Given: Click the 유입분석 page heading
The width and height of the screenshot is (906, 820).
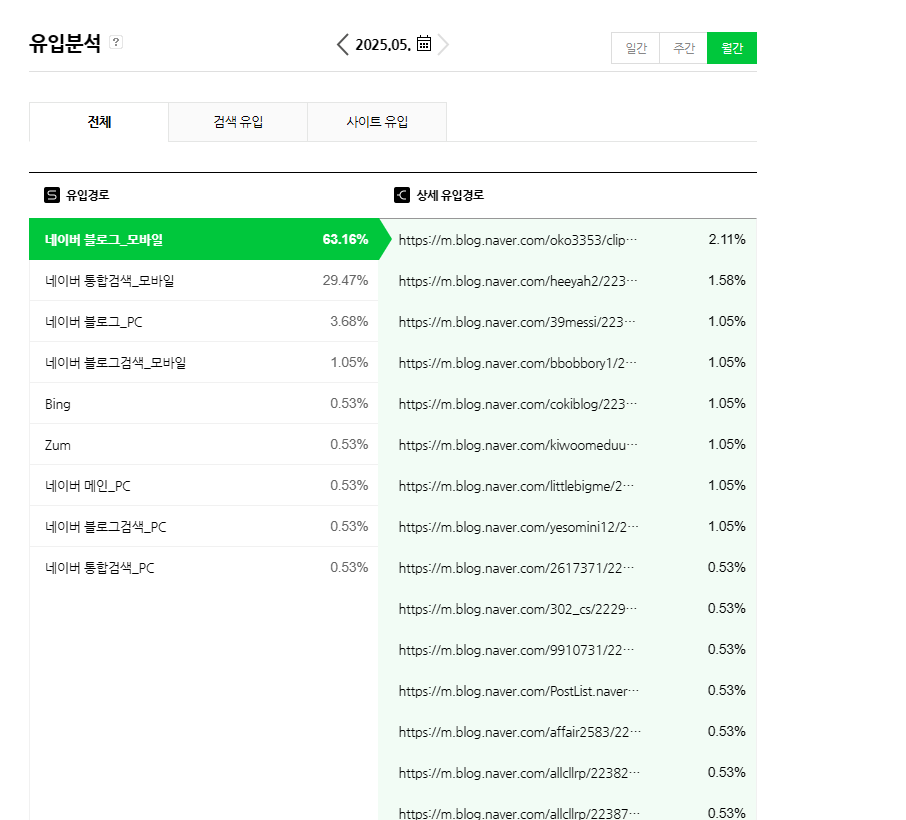Looking at the screenshot, I should point(65,43).
